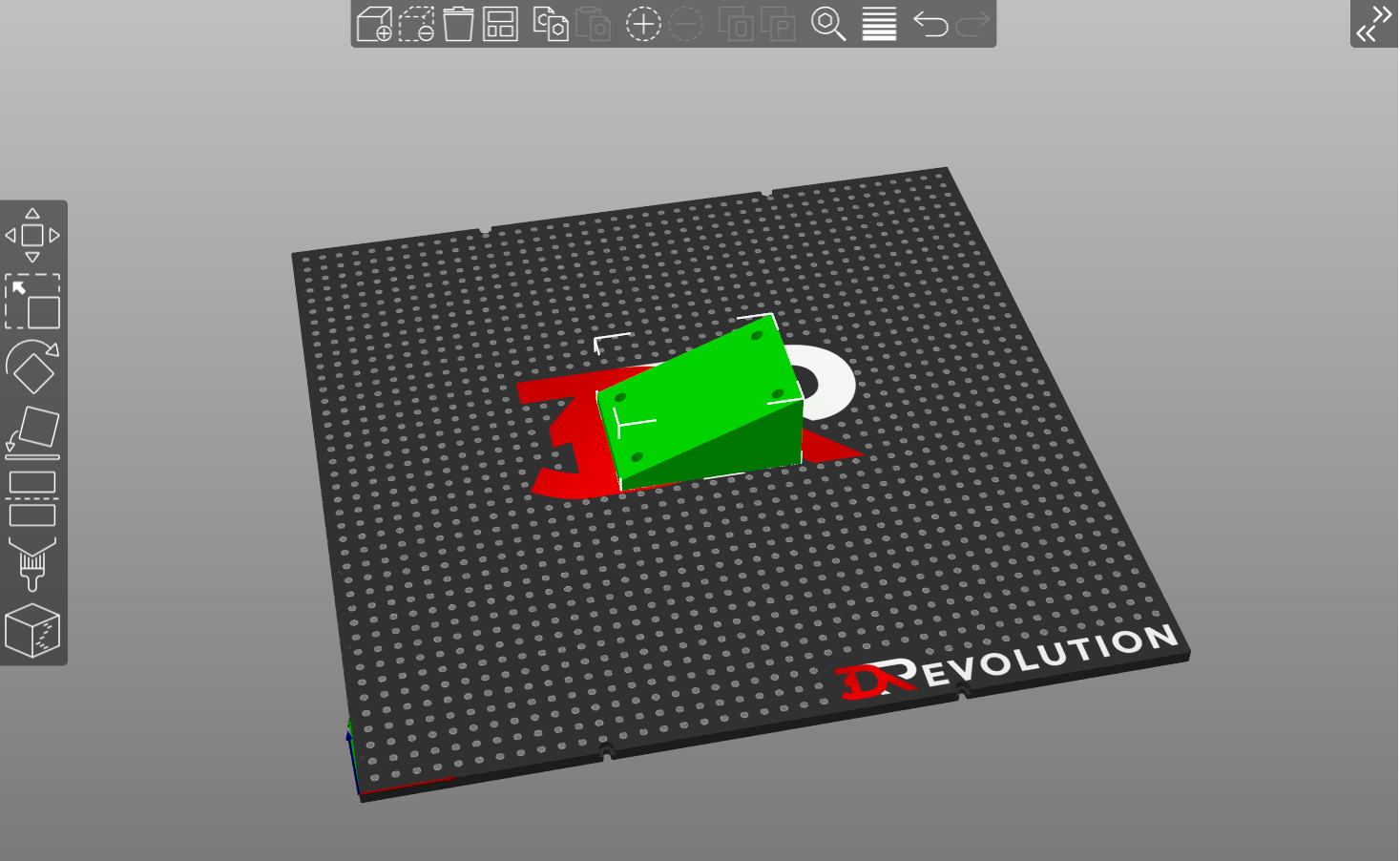Activate the Seam painting cube tool
The height and width of the screenshot is (861, 1400).
[32, 631]
